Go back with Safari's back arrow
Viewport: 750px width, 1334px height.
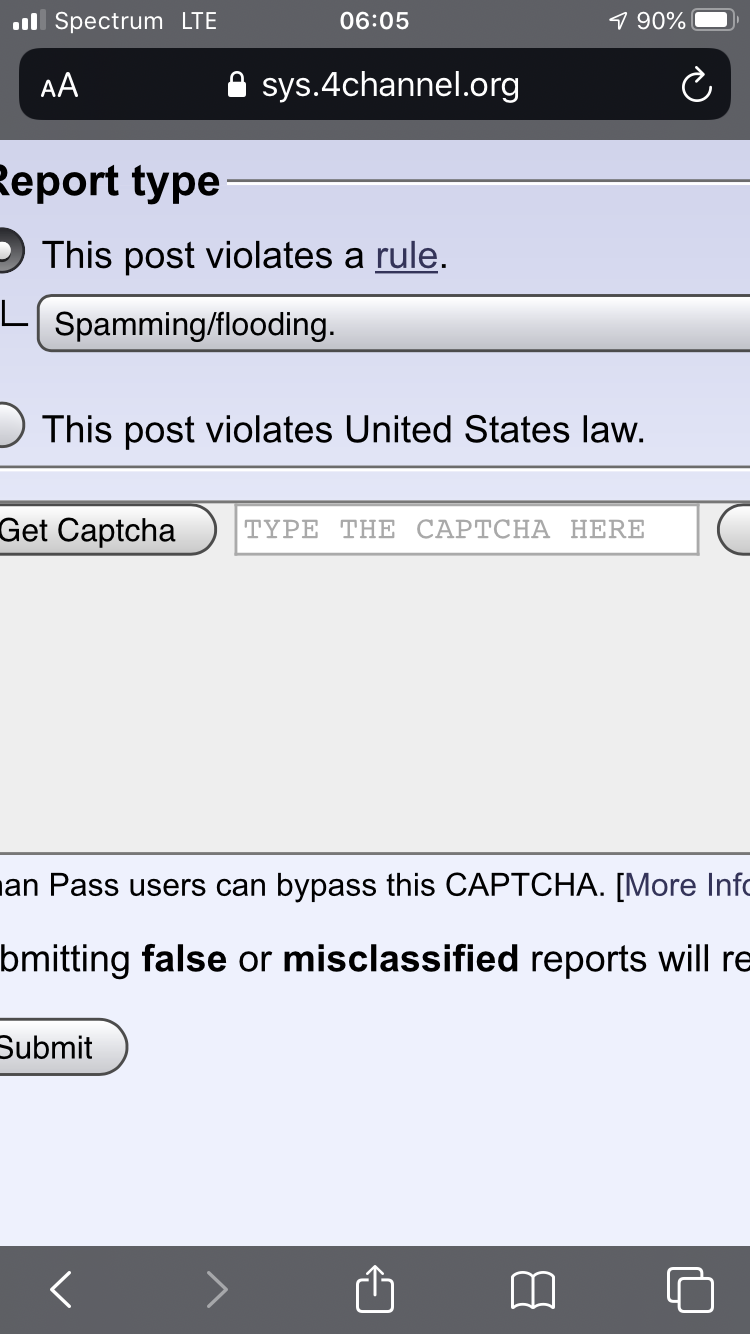tap(61, 1289)
